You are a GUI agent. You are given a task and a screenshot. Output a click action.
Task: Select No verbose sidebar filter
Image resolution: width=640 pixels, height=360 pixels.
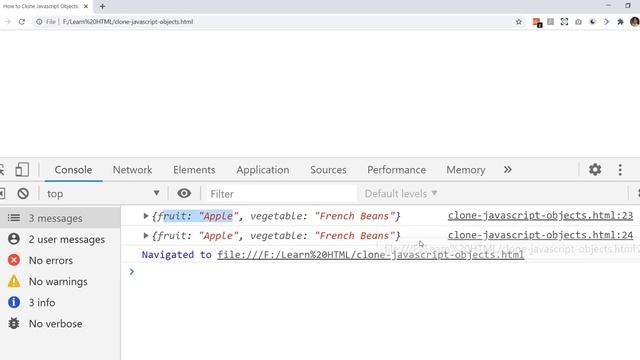pos(60,324)
